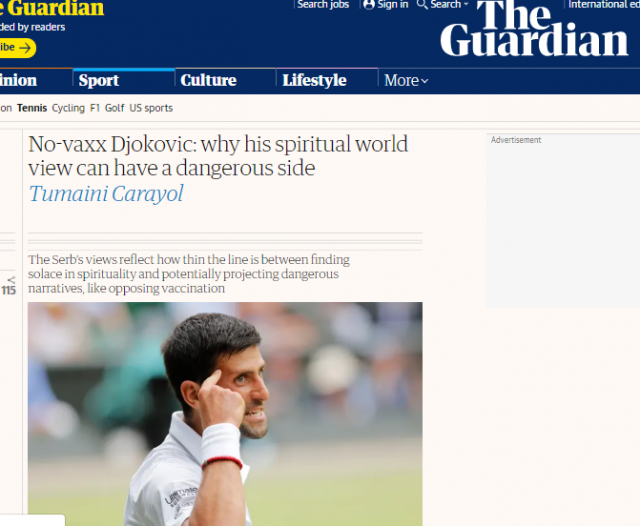Click the Sign in profile icon
The height and width of the screenshot is (526, 640).
(x=369, y=4)
